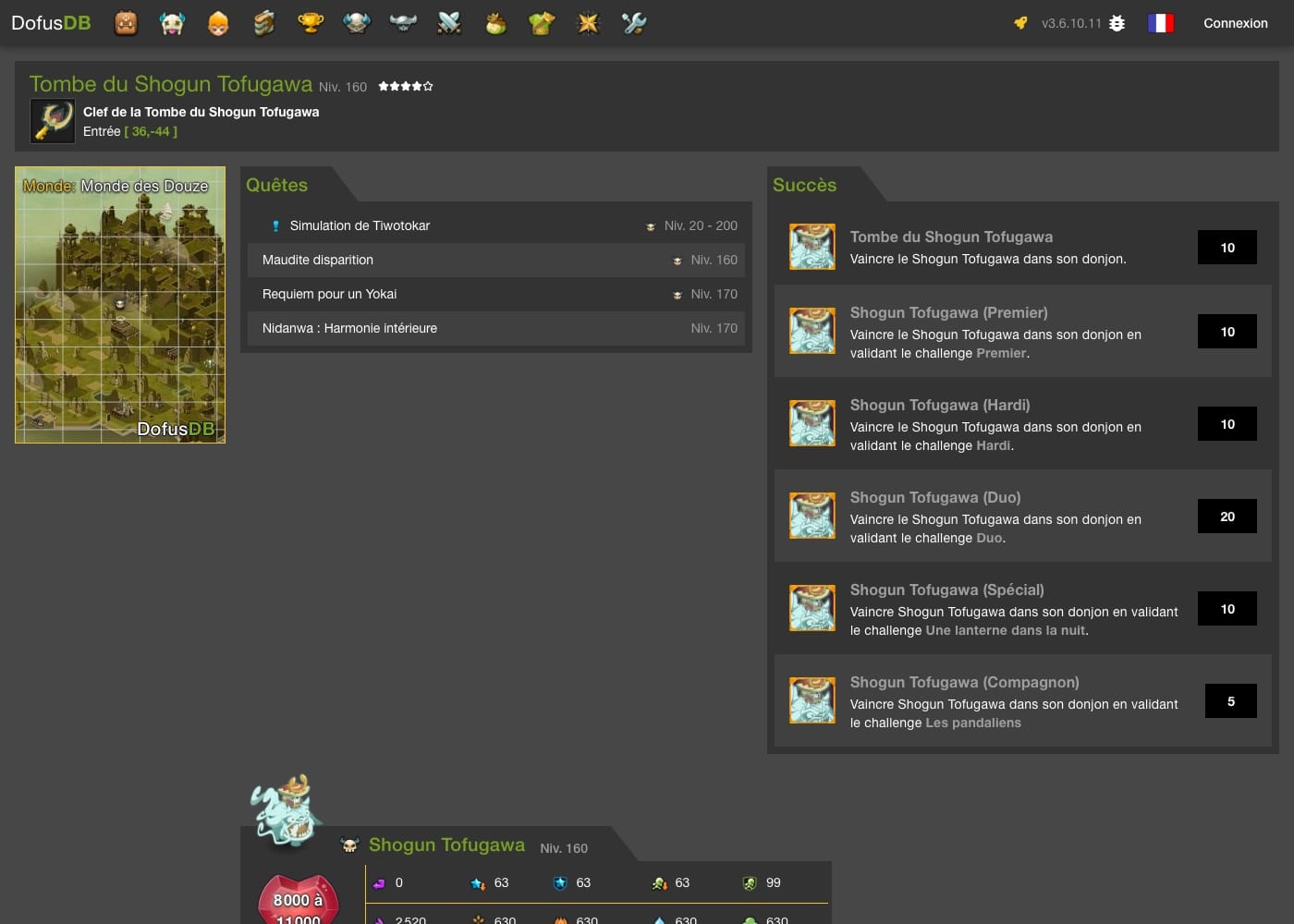
Task: Click the Premier challenge name in description
Action: [1001, 353]
